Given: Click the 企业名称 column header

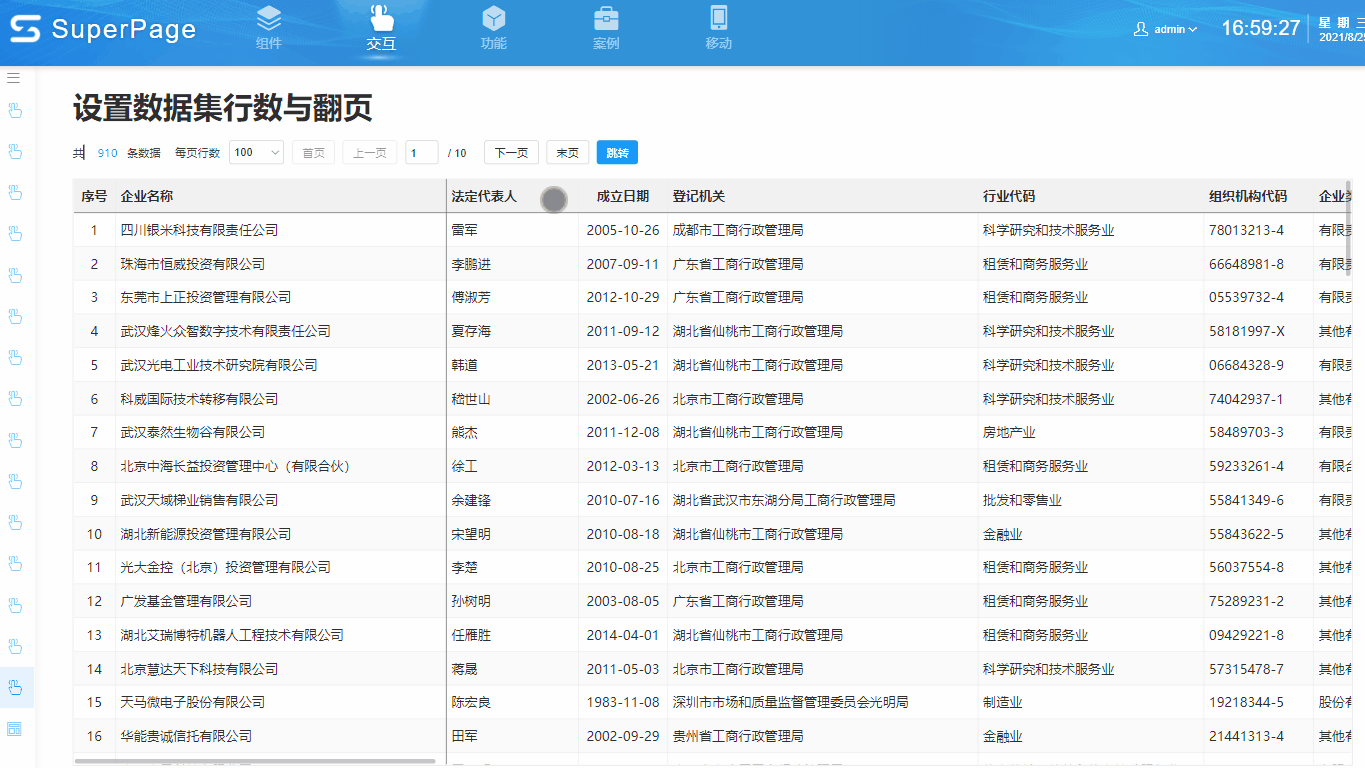Looking at the screenshot, I should click(x=147, y=197).
